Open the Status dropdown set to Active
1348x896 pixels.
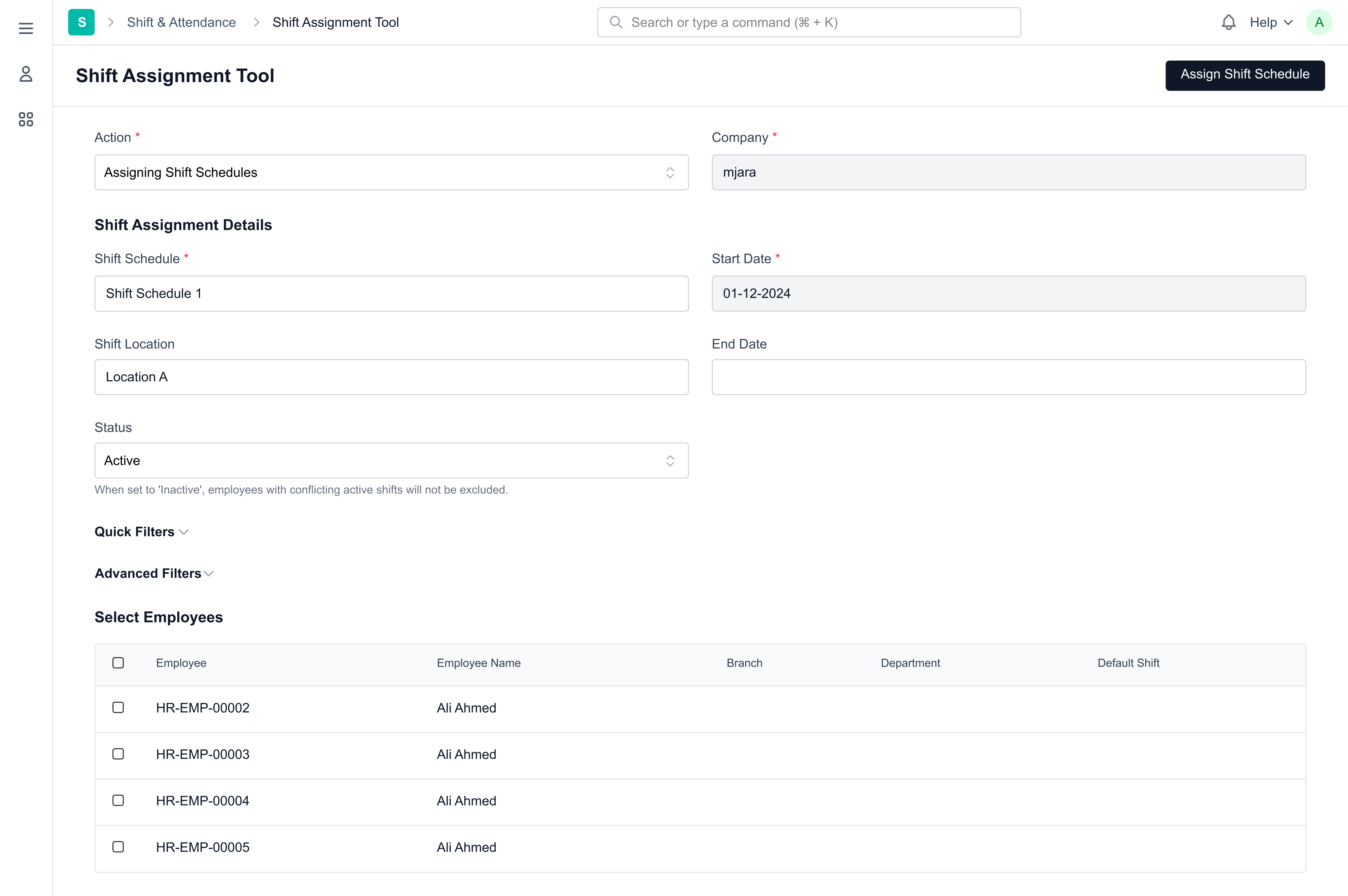[x=391, y=461]
